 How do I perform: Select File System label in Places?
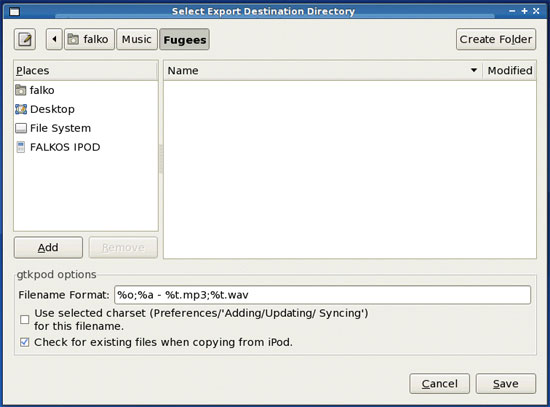click(x=60, y=128)
